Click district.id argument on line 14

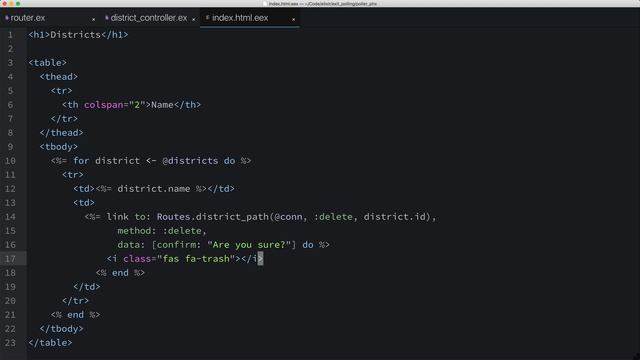[x=395, y=217]
